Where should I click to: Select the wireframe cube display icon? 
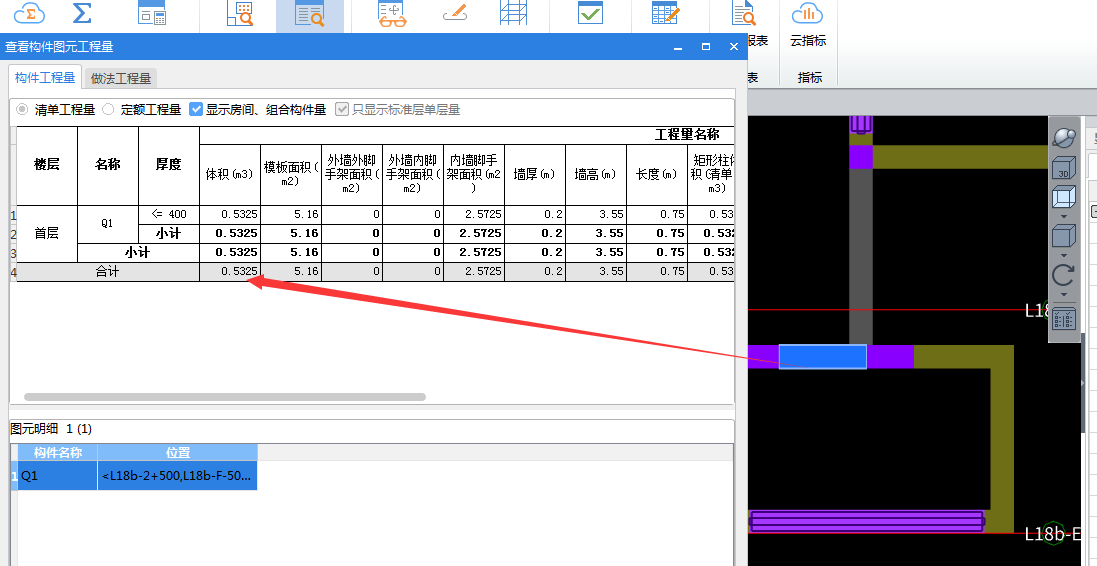pos(1063,198)
